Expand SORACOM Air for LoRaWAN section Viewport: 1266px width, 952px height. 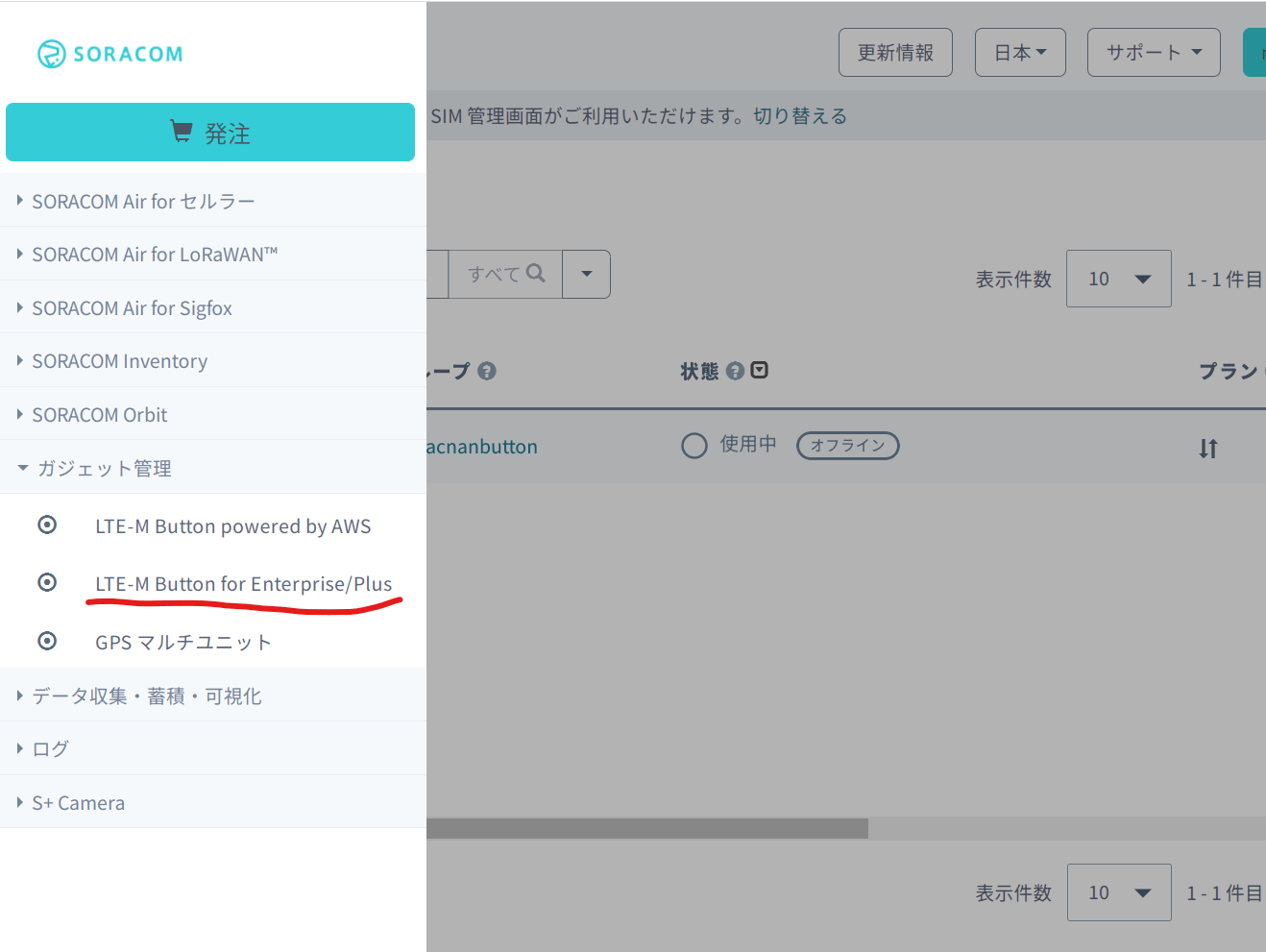point(212,254)
